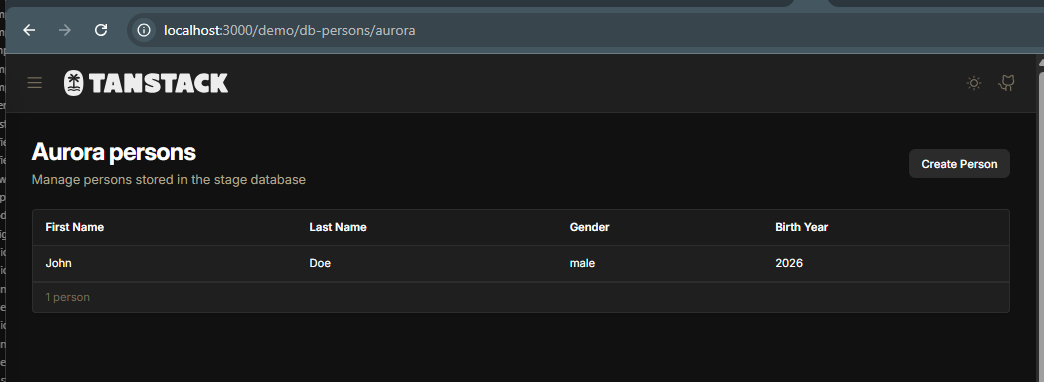
Task: Click the 1 person footer count
Action: tap(67, 297)
